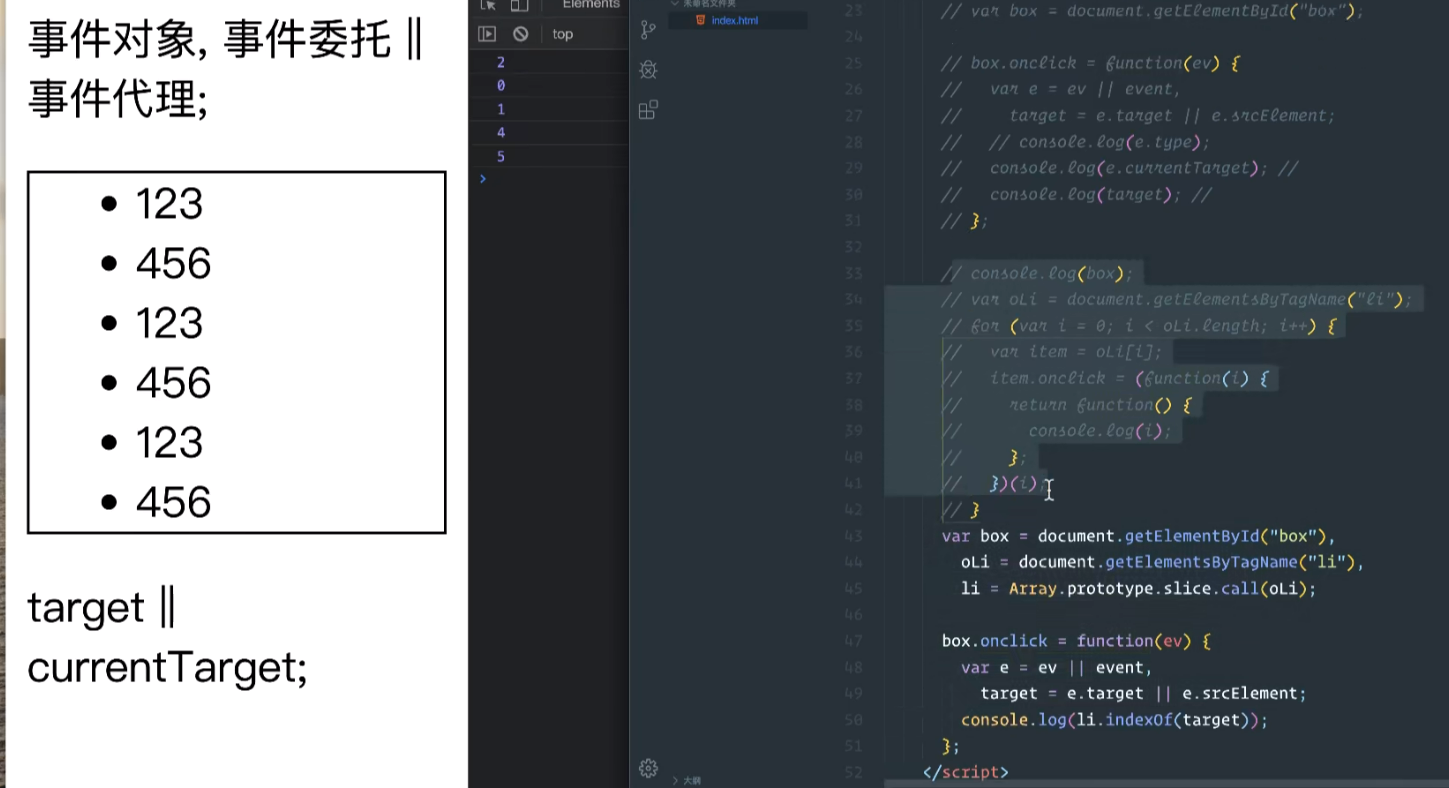
Task: Click code line var e = ev || event on line 48
Action: click(x=1056, y=667)
